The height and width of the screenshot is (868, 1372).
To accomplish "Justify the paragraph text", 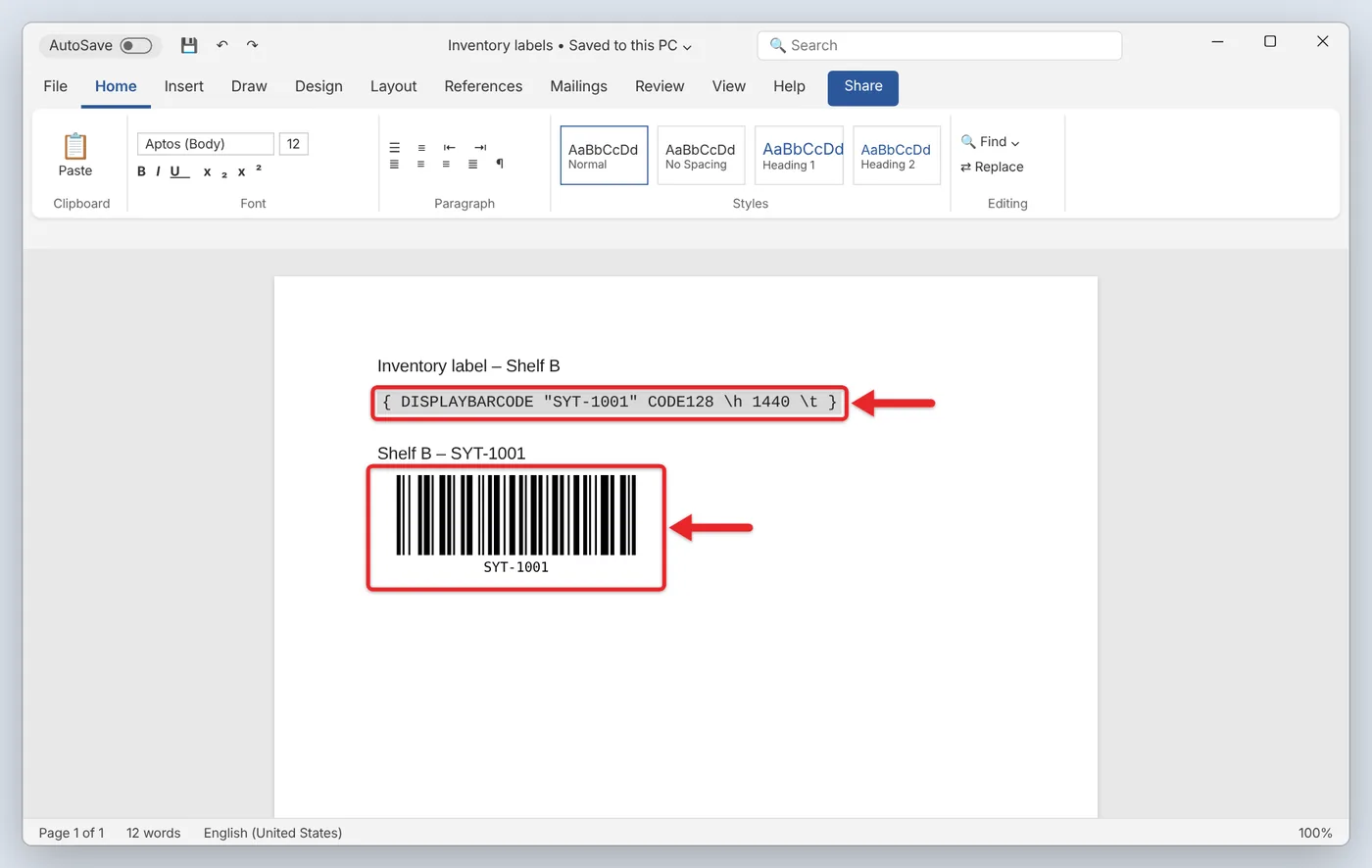I will click(x=472, y=165).
